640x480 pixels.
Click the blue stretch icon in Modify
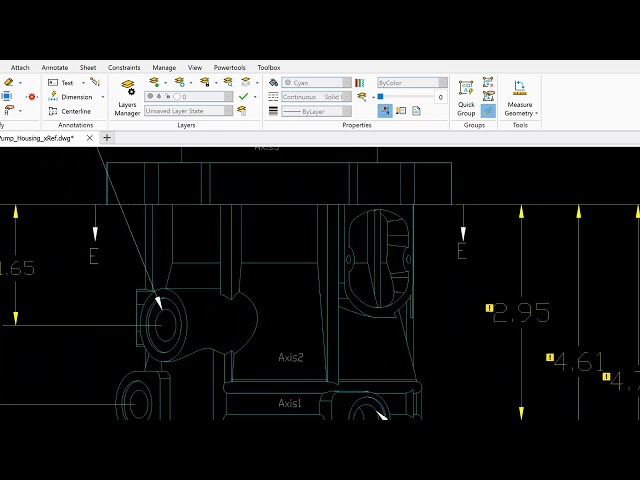(6, 96)
